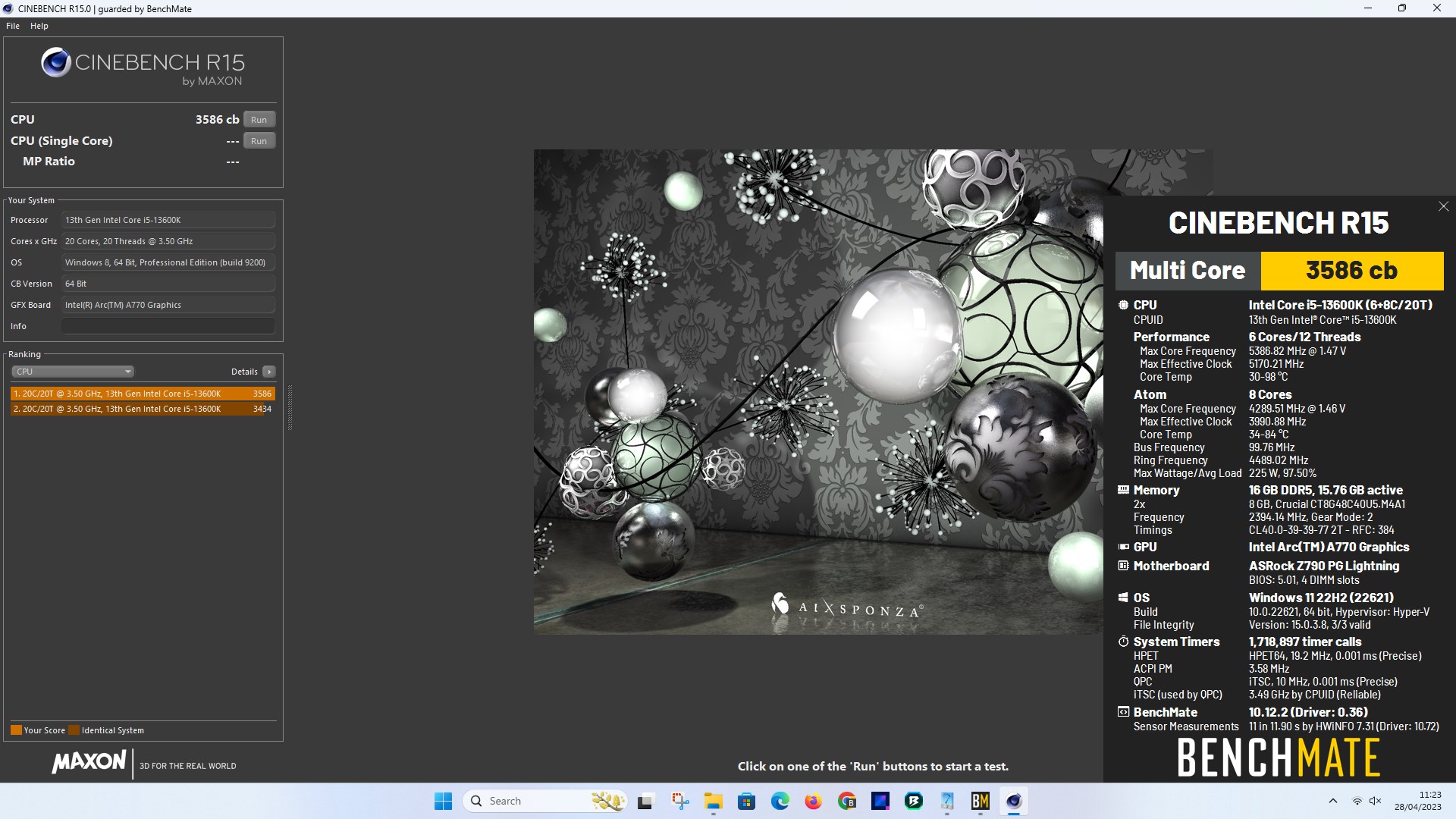This screenshot has width=1456, height=819.
Task: Show hidden system tray icons
Action: tap(1332, 801)
